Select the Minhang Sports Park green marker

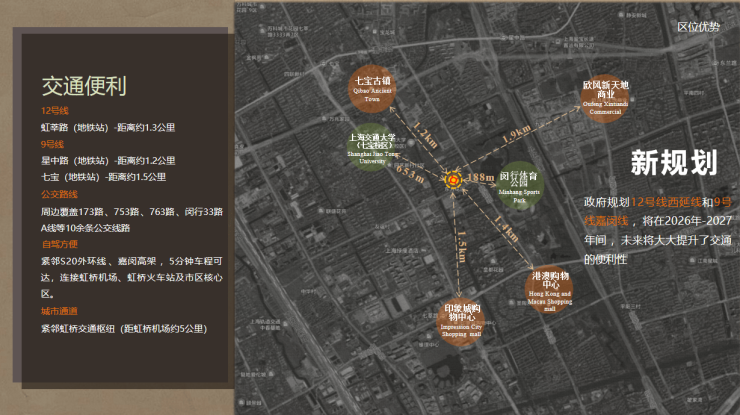point(518,185)
